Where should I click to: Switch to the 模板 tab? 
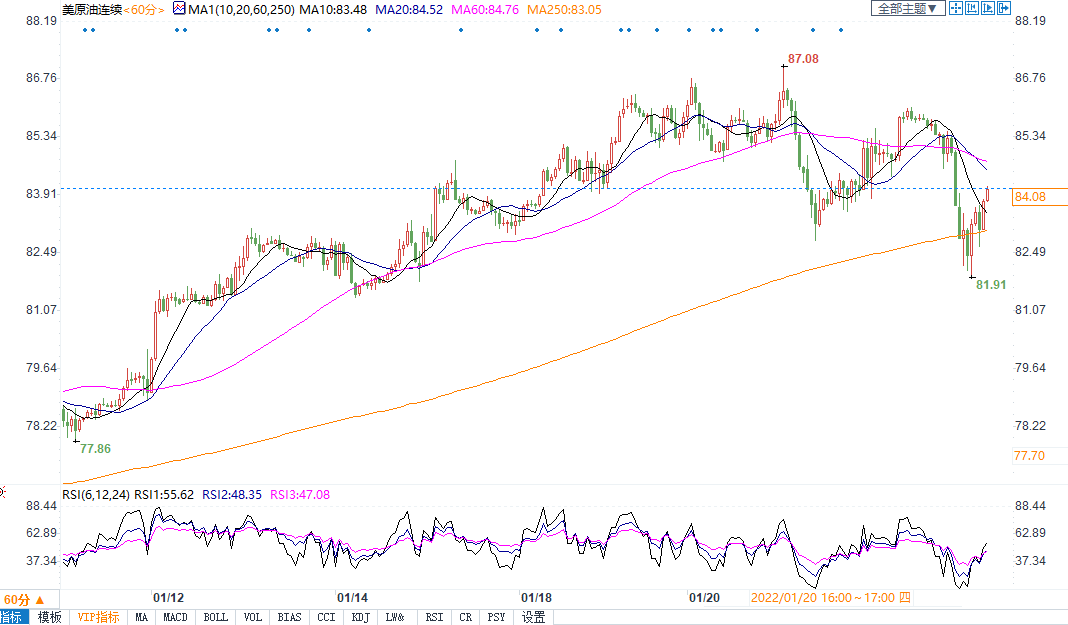tap(50, 617)
